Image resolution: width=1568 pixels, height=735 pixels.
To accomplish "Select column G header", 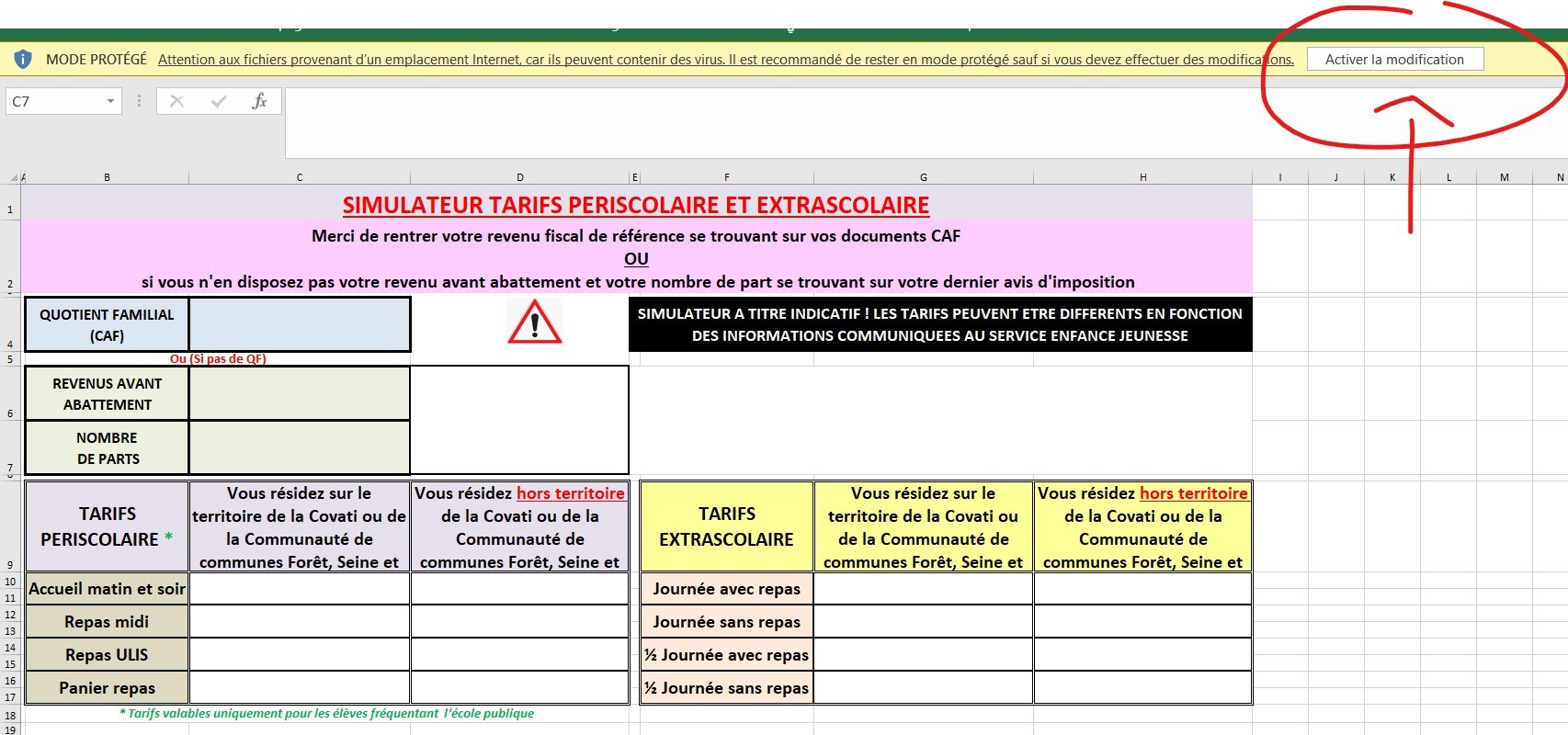I will (924, 177).
